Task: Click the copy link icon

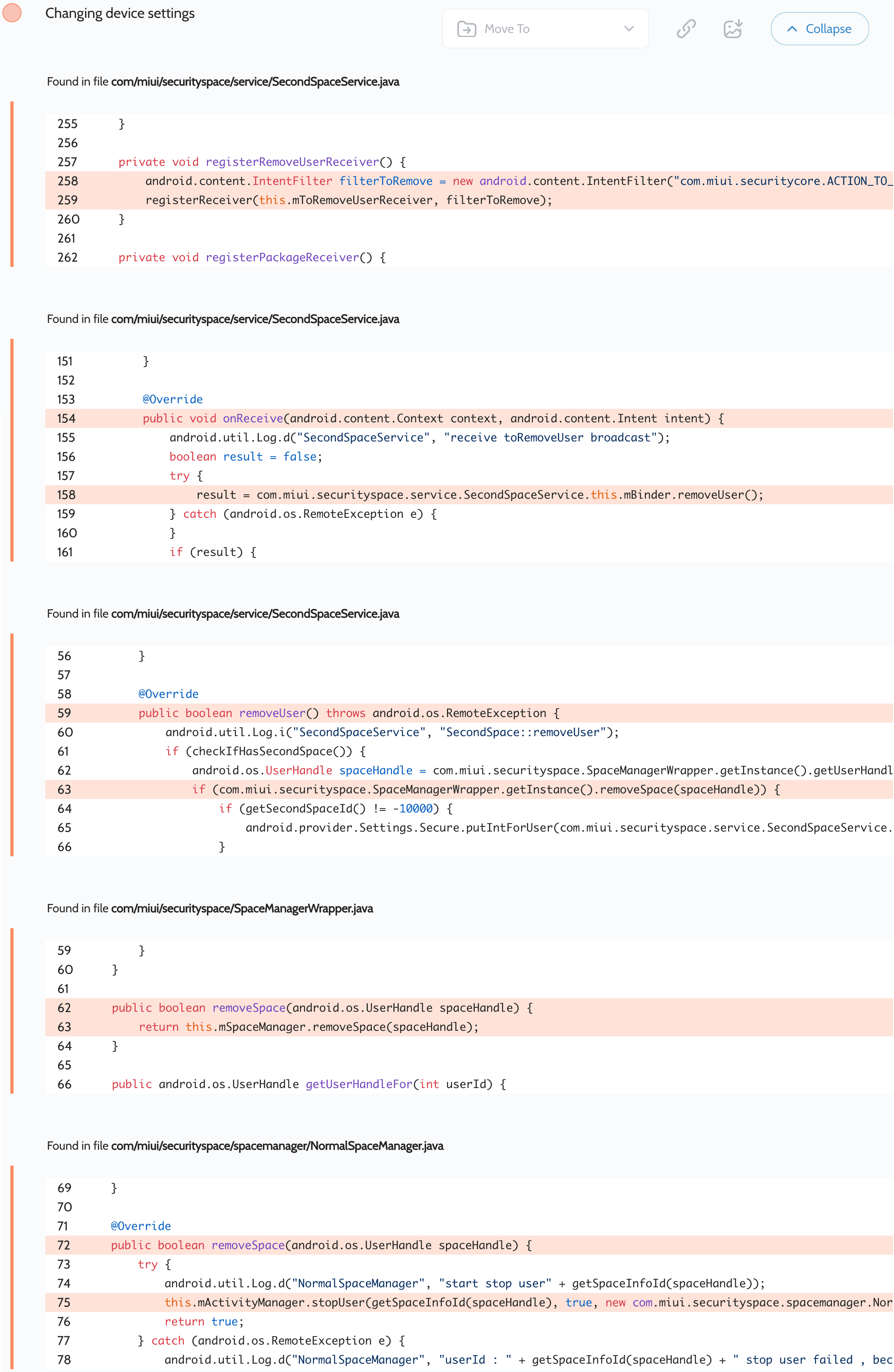Action: [x=686, y=28]
